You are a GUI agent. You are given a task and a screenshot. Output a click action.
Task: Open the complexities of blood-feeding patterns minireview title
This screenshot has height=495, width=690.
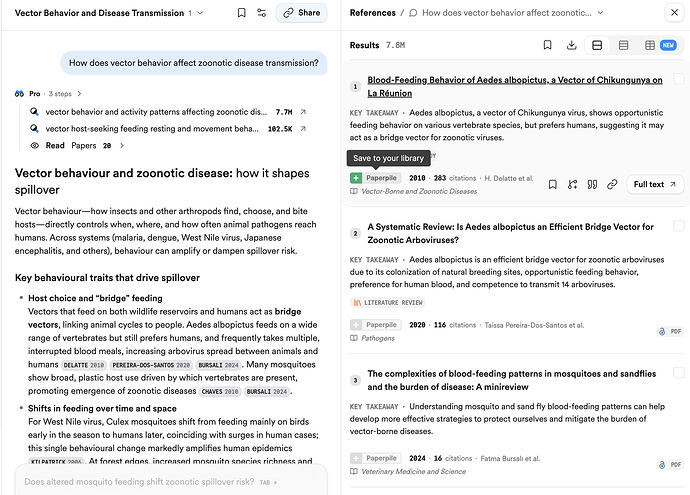511,380
